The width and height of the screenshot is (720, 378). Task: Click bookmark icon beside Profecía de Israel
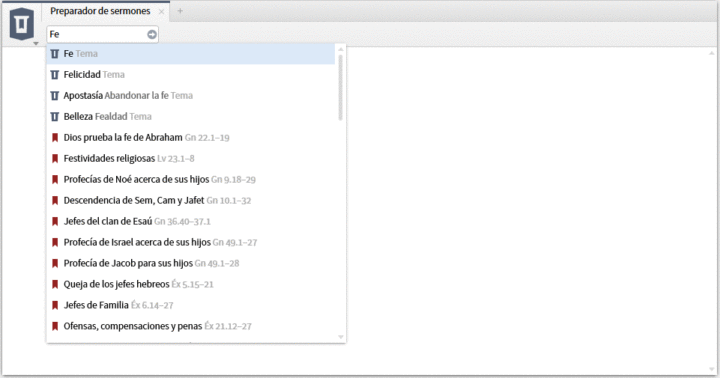(55, 242)
